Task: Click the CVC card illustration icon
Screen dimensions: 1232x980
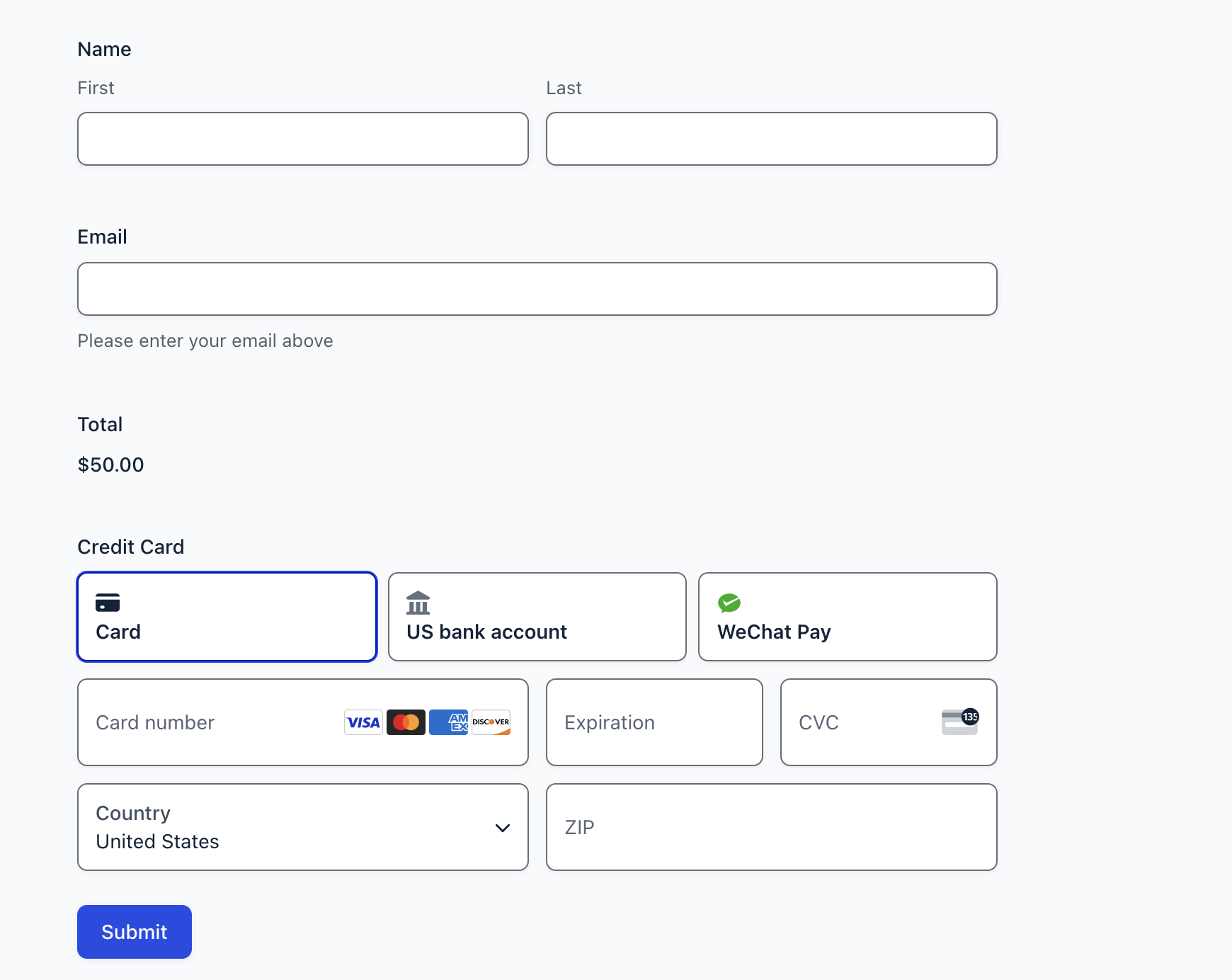Action: pyautogui.click(x=959, y=722)
